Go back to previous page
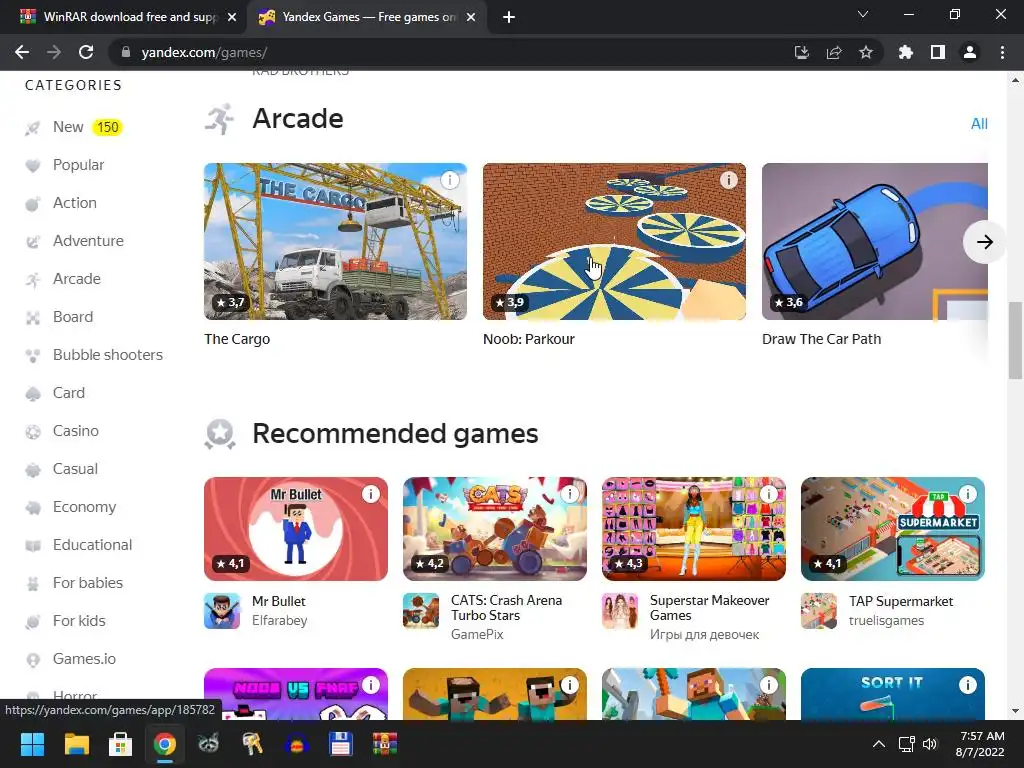The image size is (1024, 768). pos(22,52)
